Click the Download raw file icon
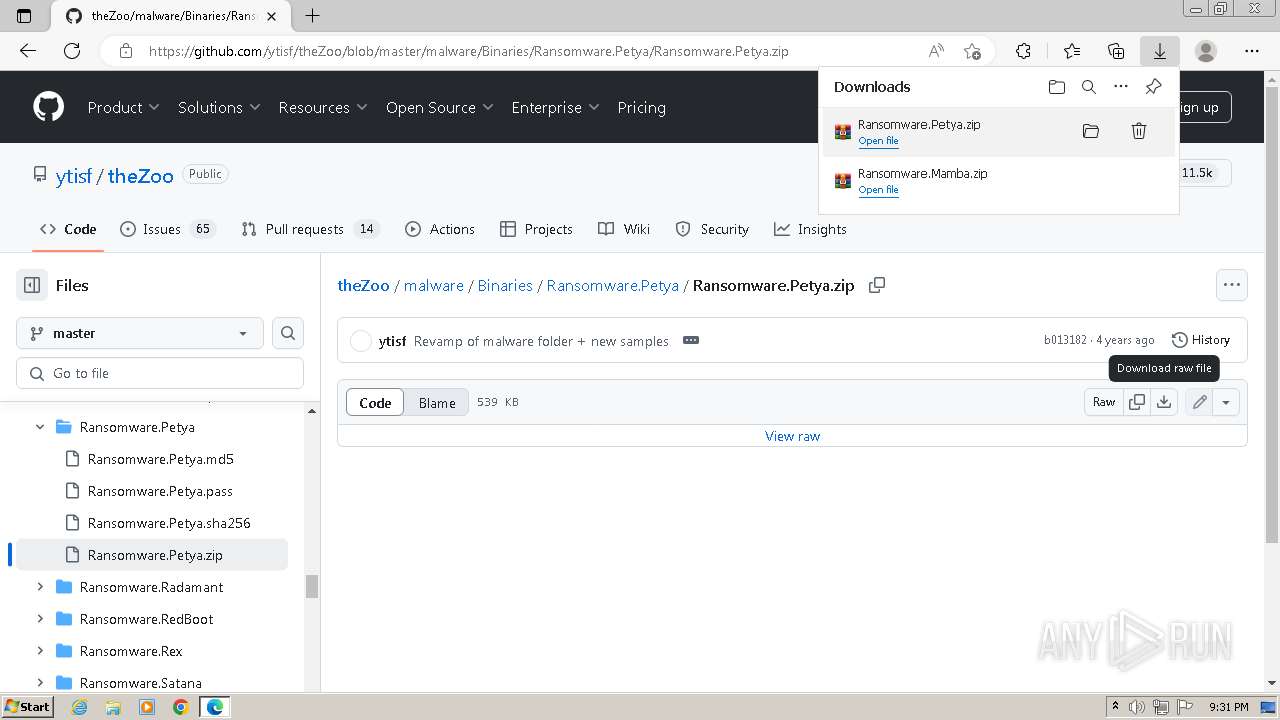 (x=1164, y=402)
